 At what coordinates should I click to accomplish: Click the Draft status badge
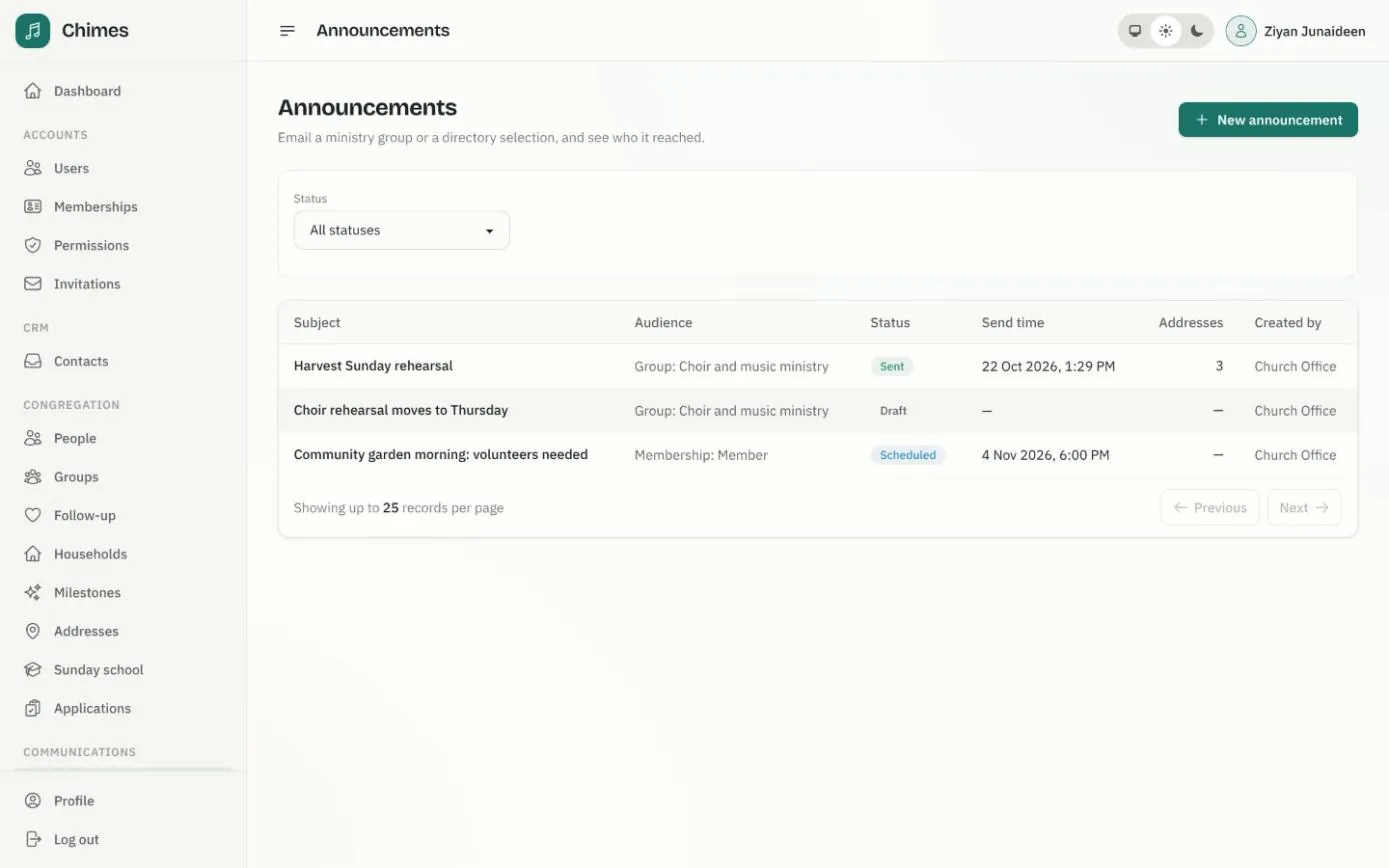tap(893, 411)
